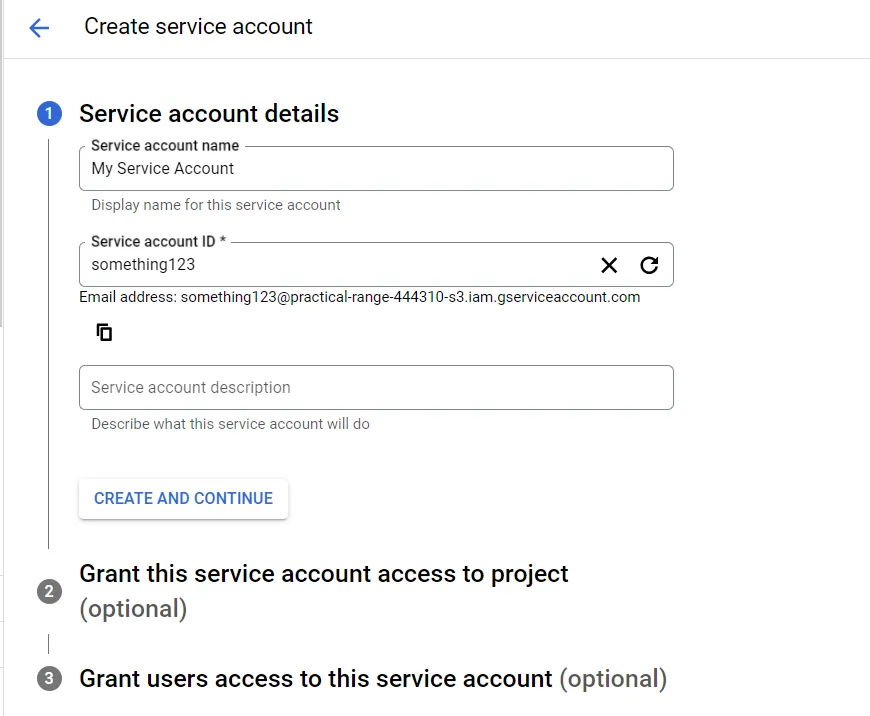Regenerate the service account ID with refresh icon
This screenshot has height=716, width=870.
click(649, 265)
